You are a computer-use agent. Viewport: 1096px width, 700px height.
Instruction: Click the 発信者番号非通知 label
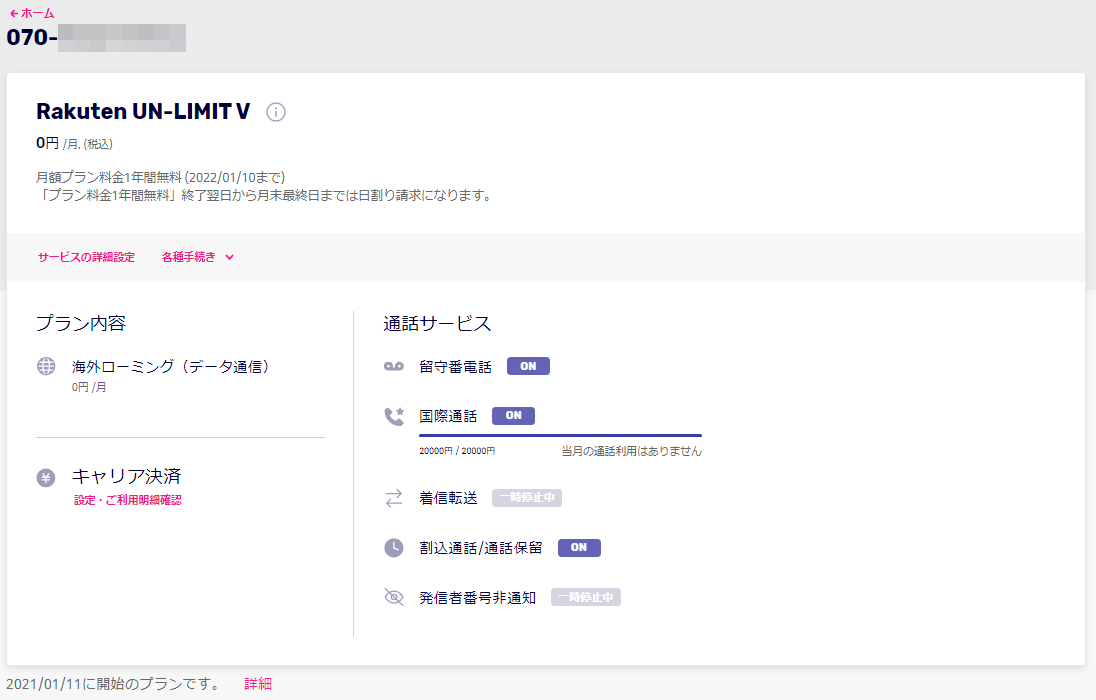coord(477,597)
